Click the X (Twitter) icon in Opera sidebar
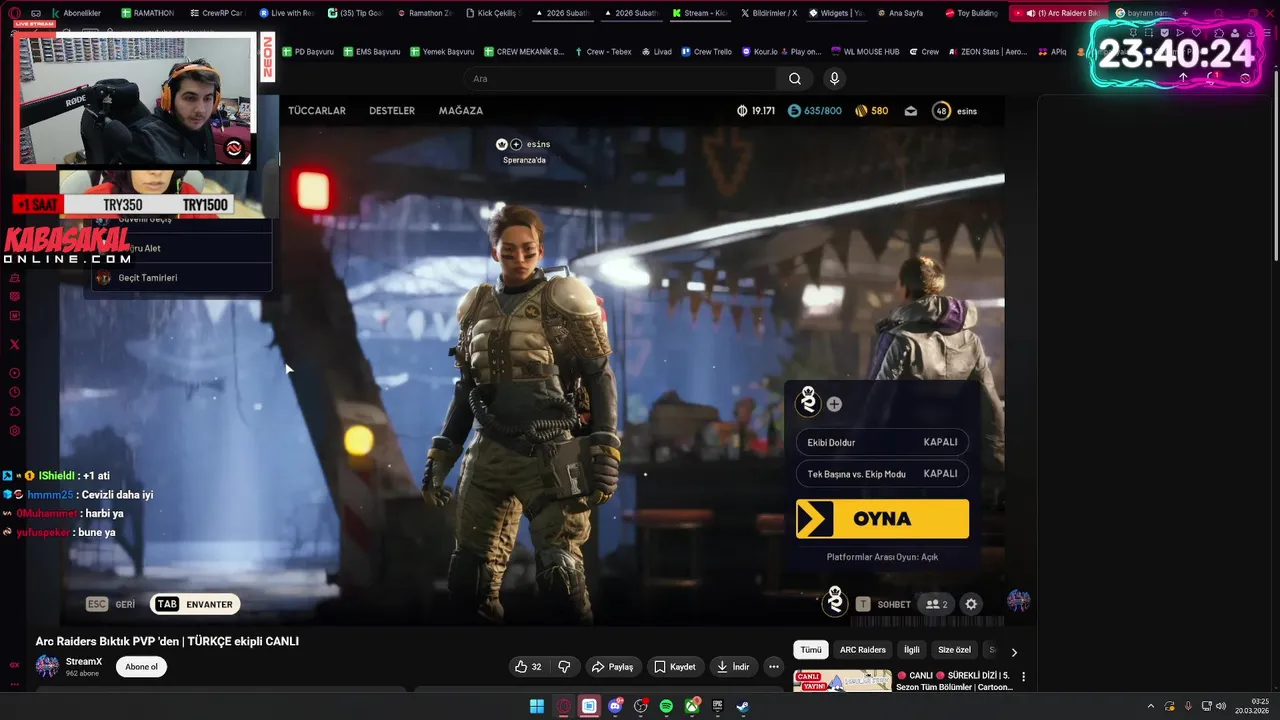1280x720 pixels. click(x=14, y=344)
